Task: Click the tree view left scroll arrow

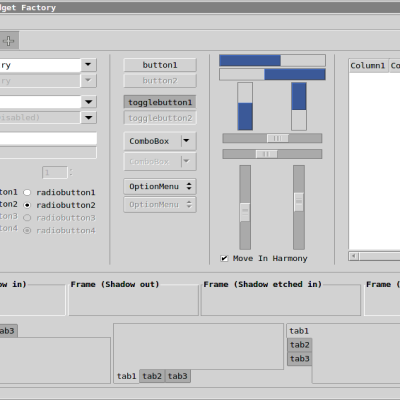Action: [x=354, y=256]
